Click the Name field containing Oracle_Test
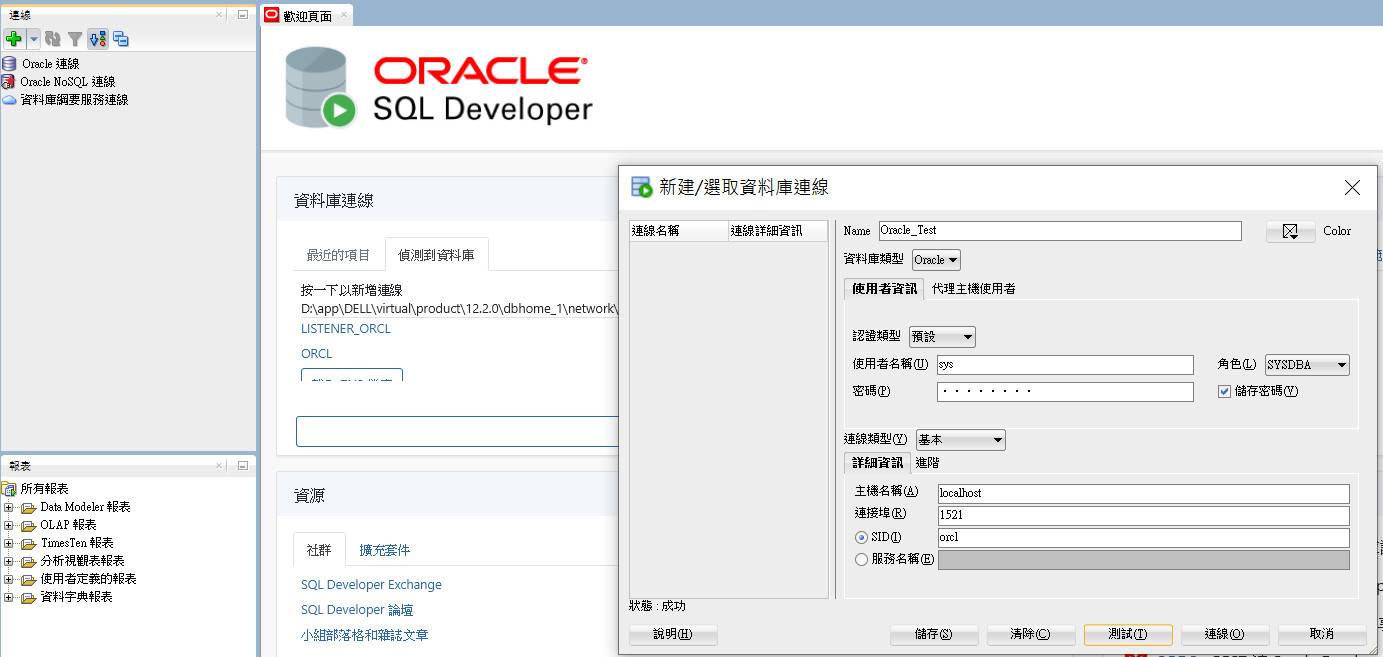1383x657 pixels. [x=1060, y=231]
